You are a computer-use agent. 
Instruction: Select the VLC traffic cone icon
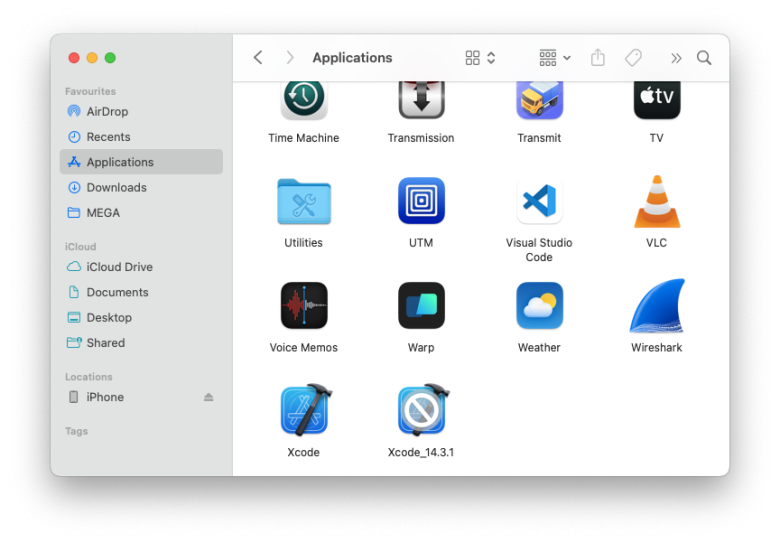(657, 201)
